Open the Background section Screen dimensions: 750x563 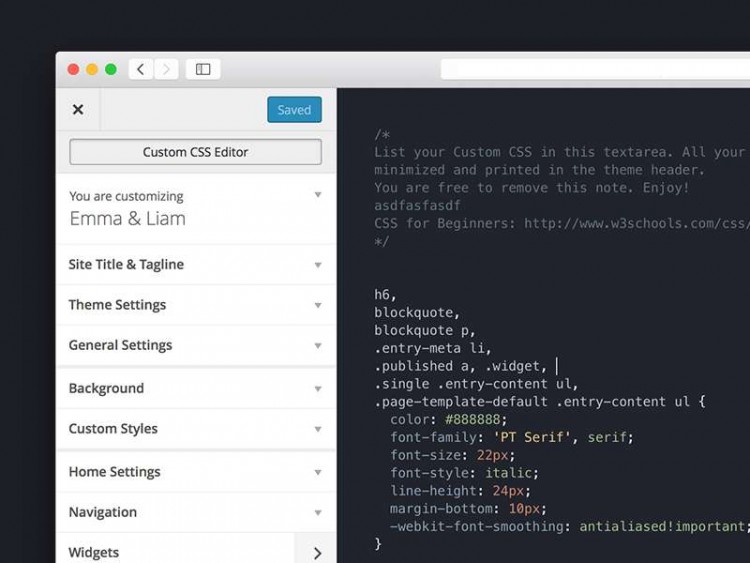tap(106, 388)
